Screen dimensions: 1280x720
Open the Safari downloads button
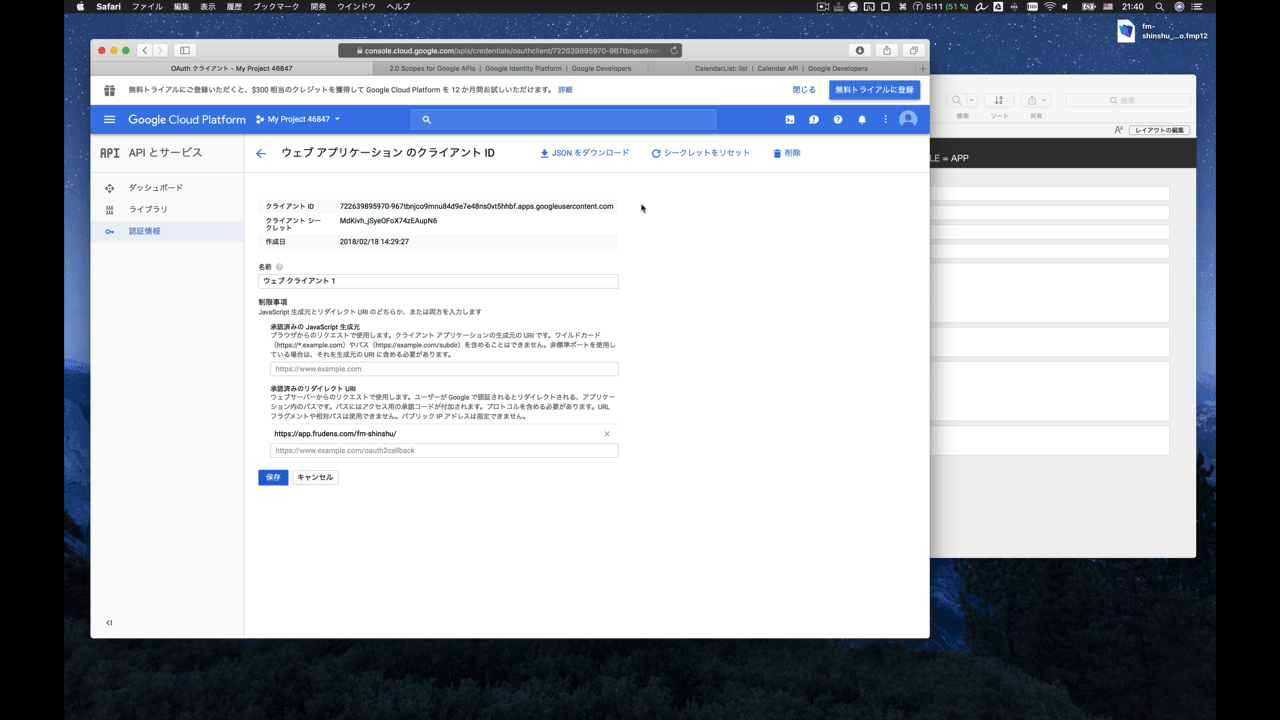[859, 50]
